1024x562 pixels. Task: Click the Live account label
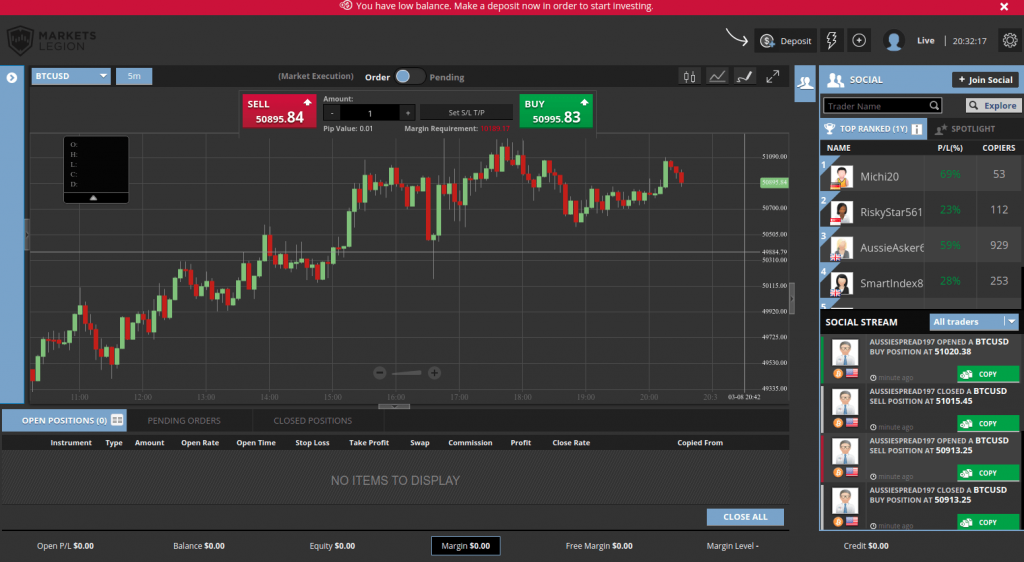(925, 40)
